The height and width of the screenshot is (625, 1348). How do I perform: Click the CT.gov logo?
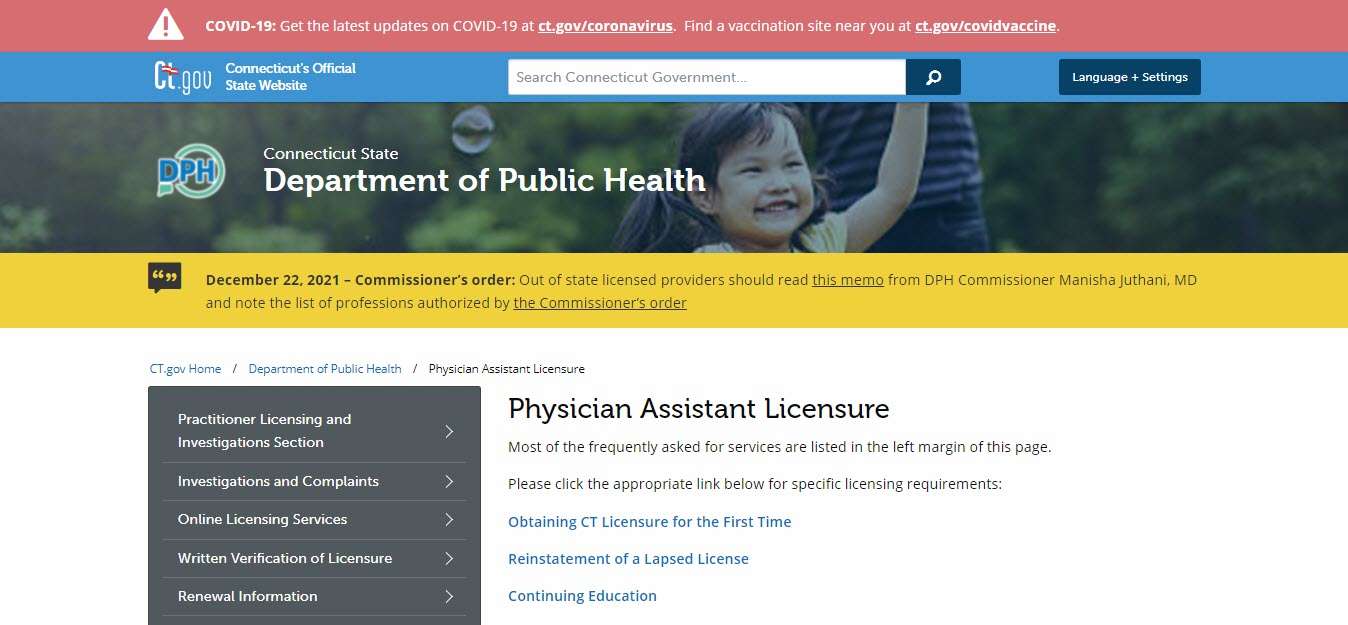[180, 76]
